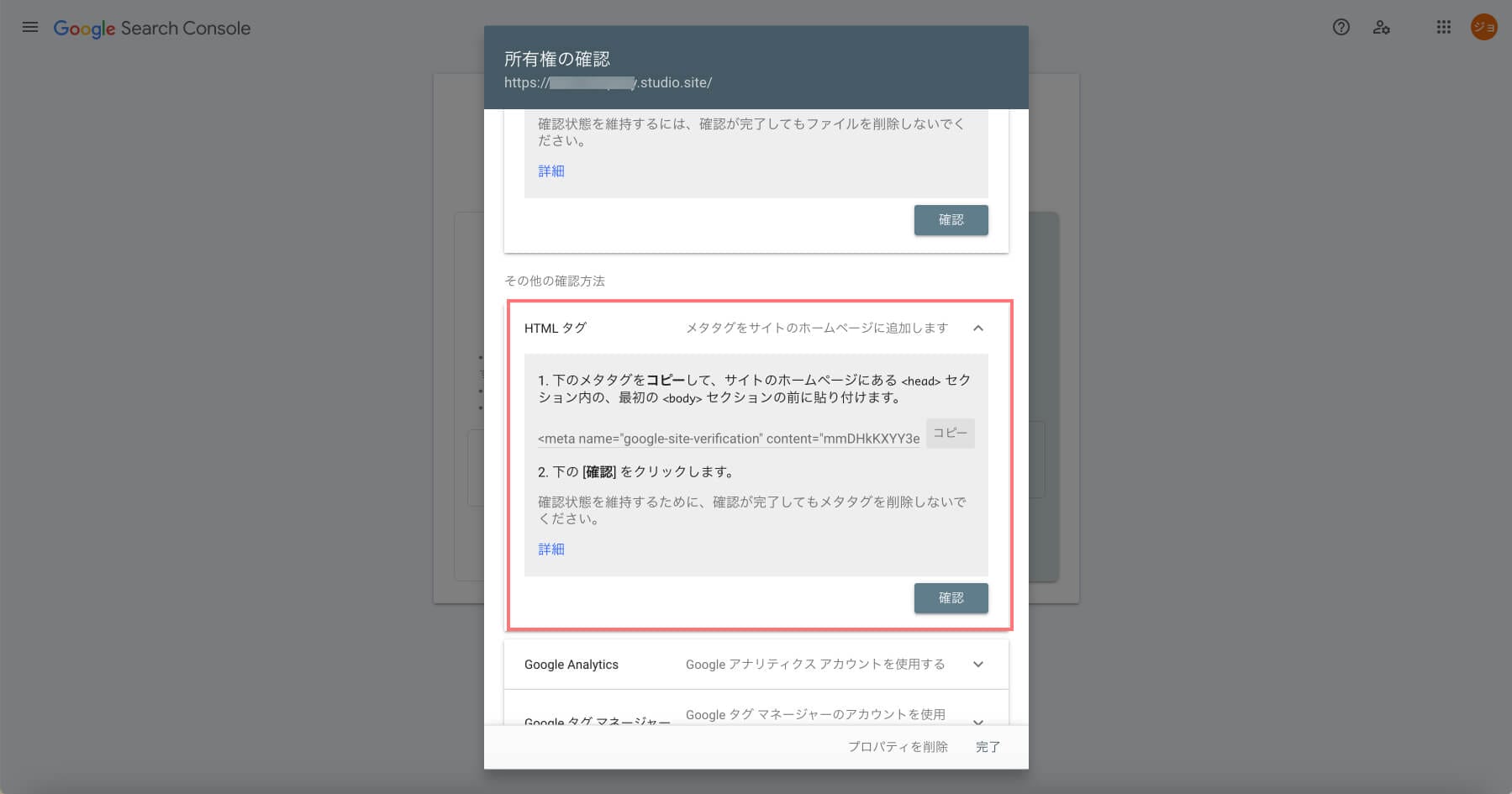Click 確認 button in HTML タグ section
The width and height of the screenshot is (1512, 794).
[951, 598]
